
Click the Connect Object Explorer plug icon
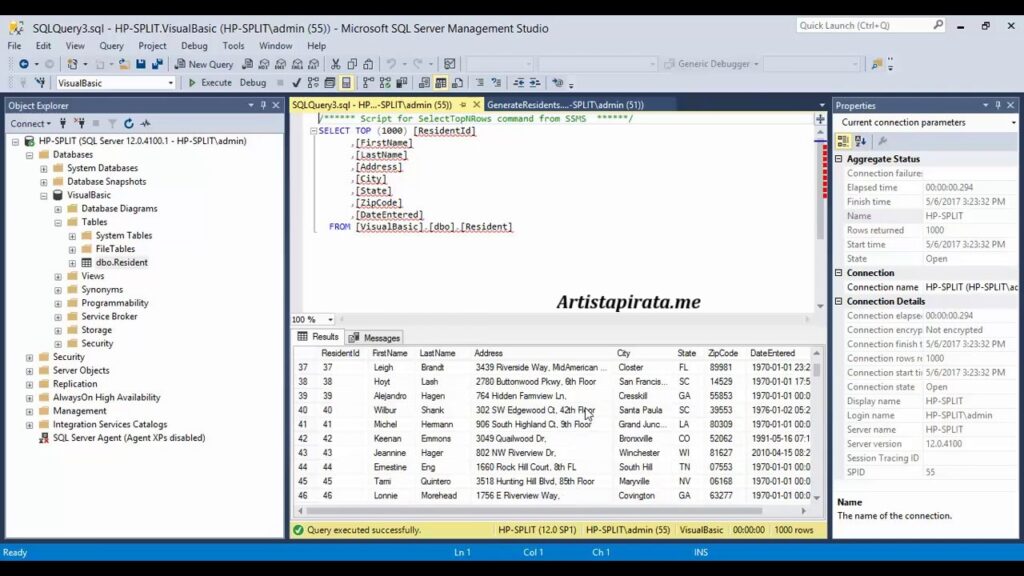63,123
